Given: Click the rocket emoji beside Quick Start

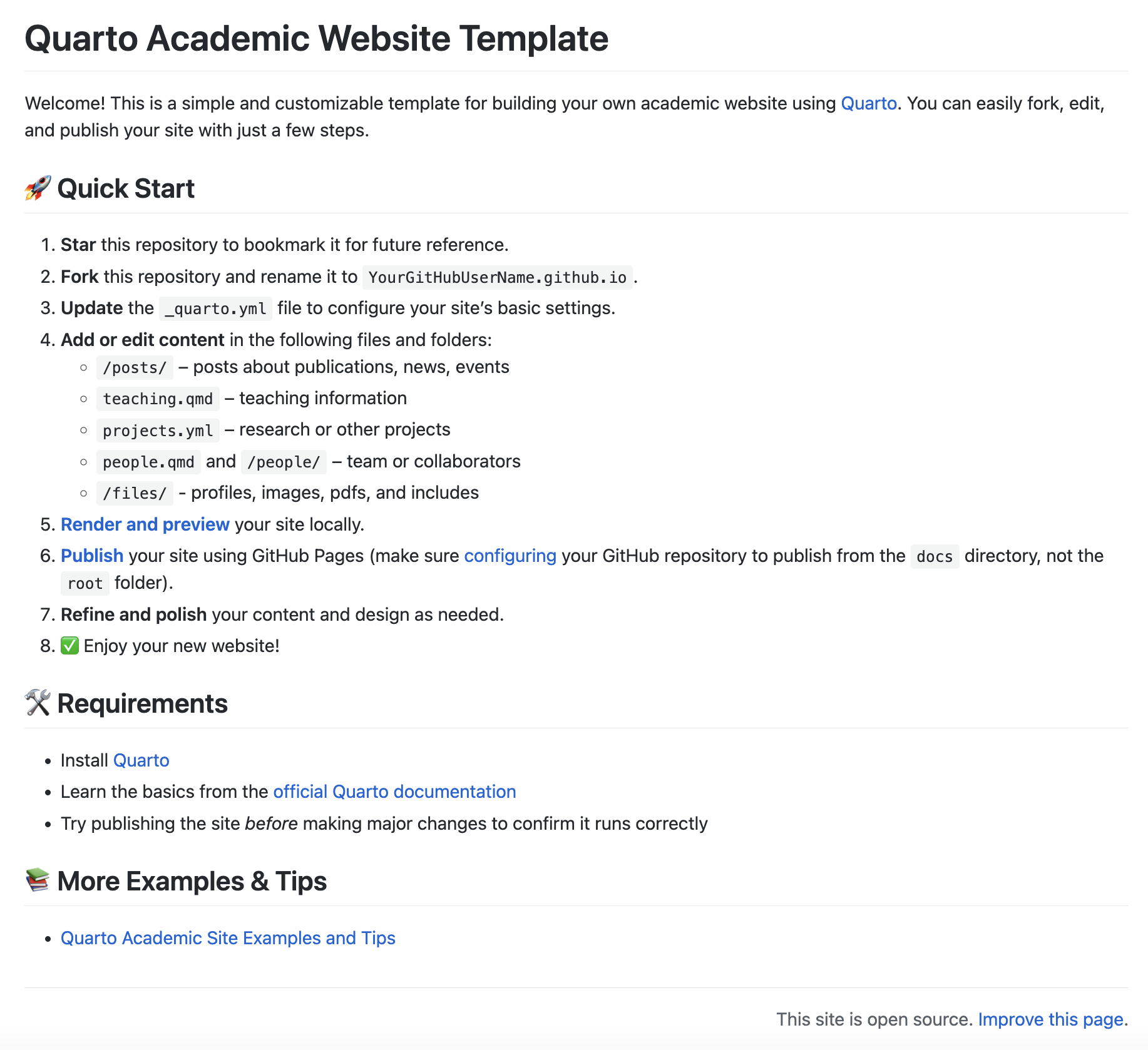Looking at the screenshot, I should tap(38, 188).
